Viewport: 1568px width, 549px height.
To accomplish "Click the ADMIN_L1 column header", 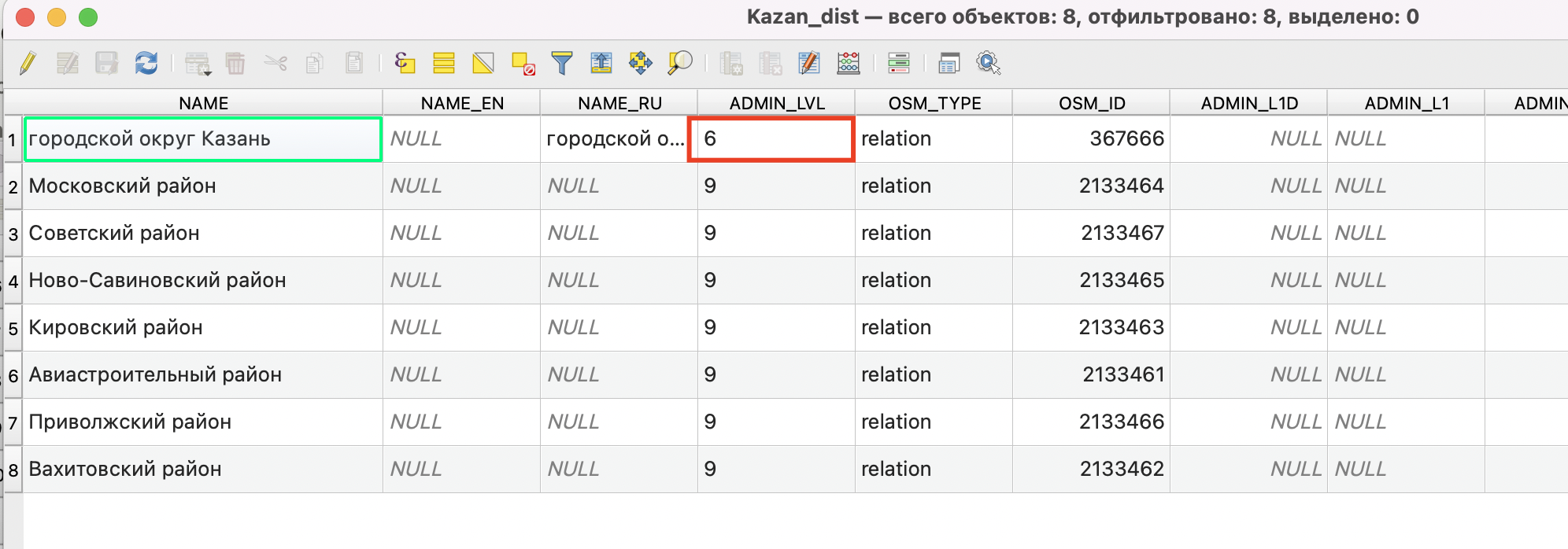I will [x=1407, y=103].
